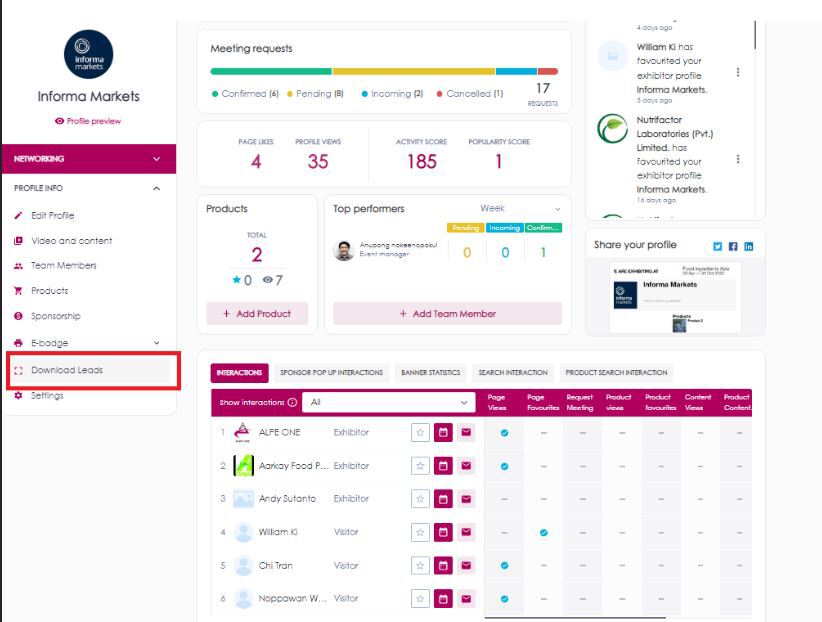The width and height of the screenshot is (822, 622).
Task: Email William Ki using envelope icon
Action: 466,532
